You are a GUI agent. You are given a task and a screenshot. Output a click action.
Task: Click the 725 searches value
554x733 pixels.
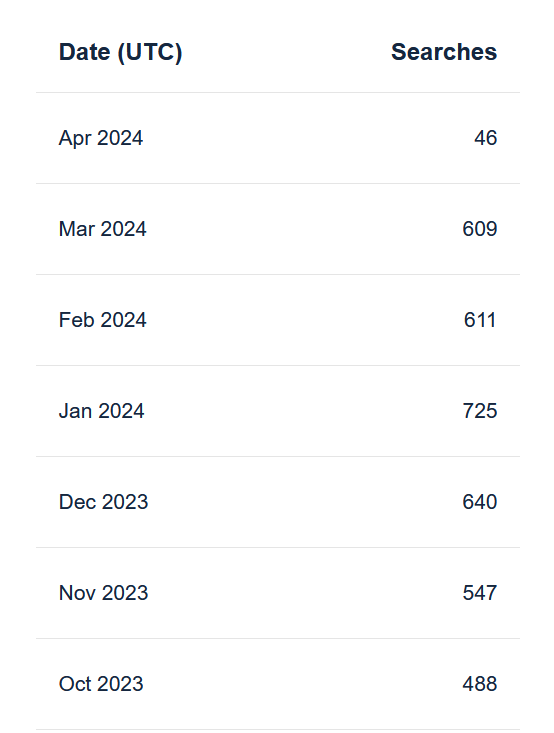pos(480,411)
